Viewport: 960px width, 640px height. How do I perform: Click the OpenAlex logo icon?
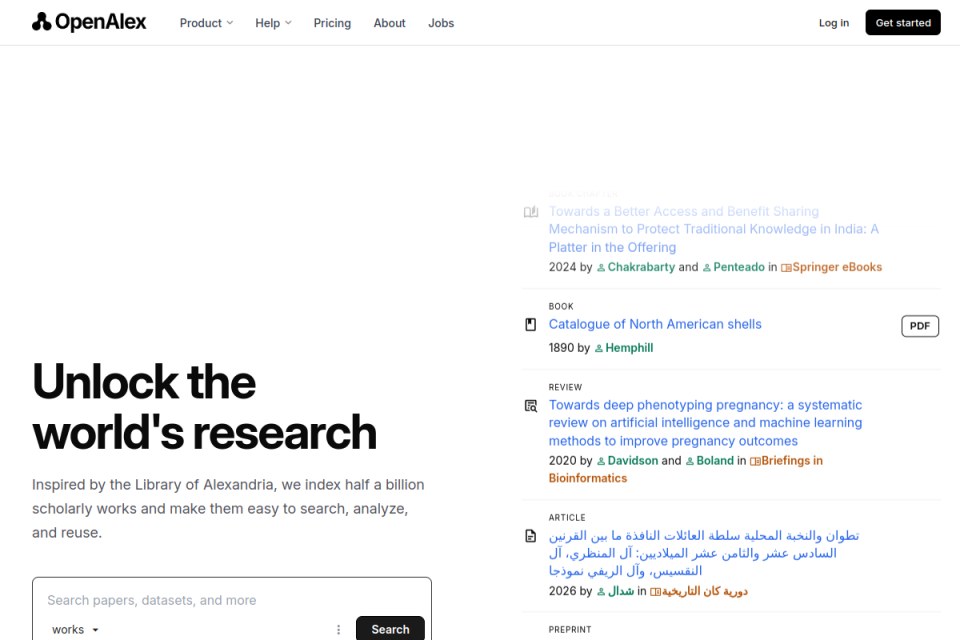(x=42, y=22)
